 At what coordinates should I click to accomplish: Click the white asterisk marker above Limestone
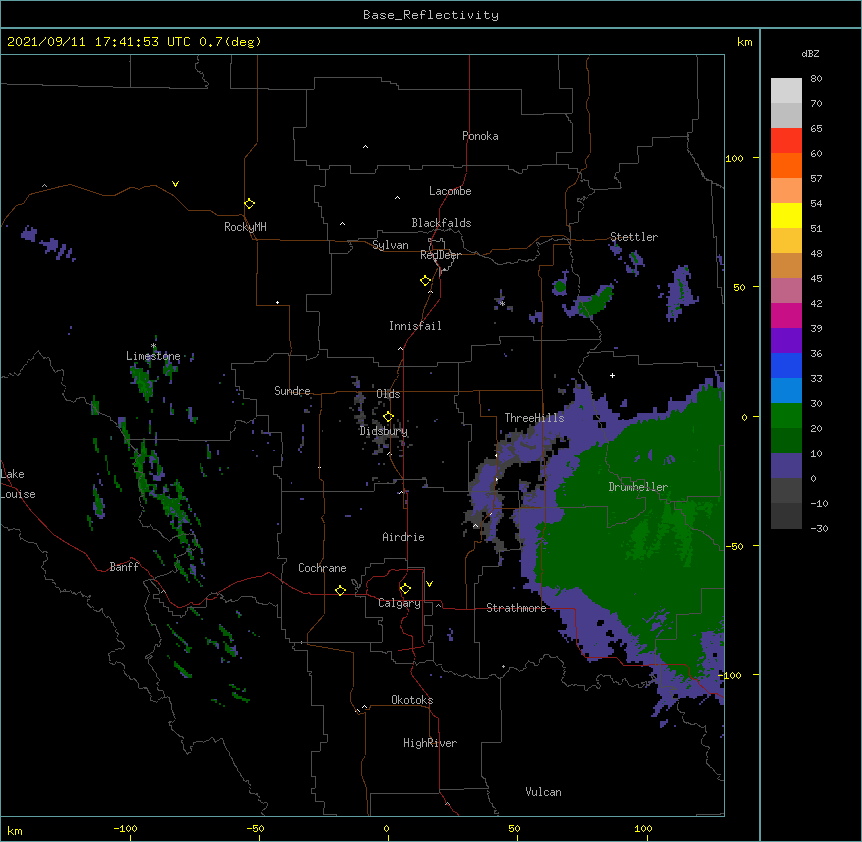(x=153, y=346)
